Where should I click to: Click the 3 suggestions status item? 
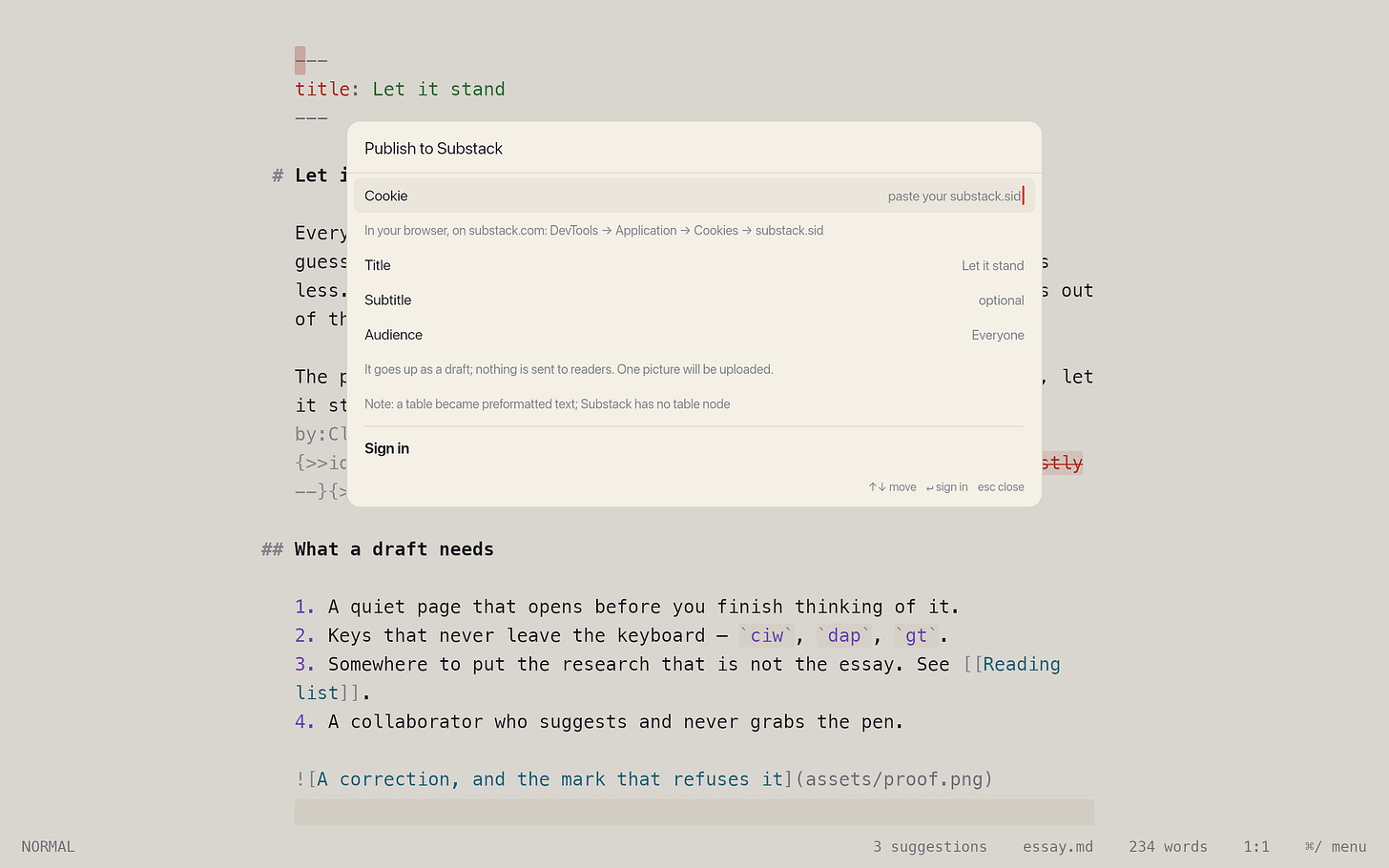tap(929, 846)
